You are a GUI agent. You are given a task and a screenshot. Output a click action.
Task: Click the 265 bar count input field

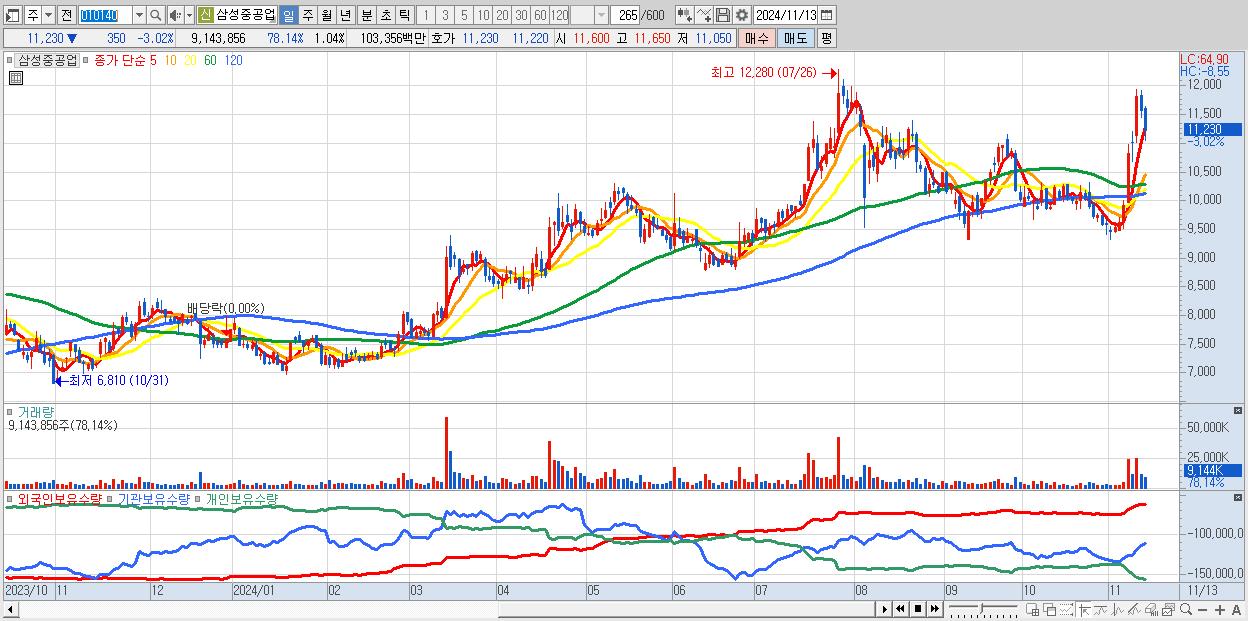point(626,15)
